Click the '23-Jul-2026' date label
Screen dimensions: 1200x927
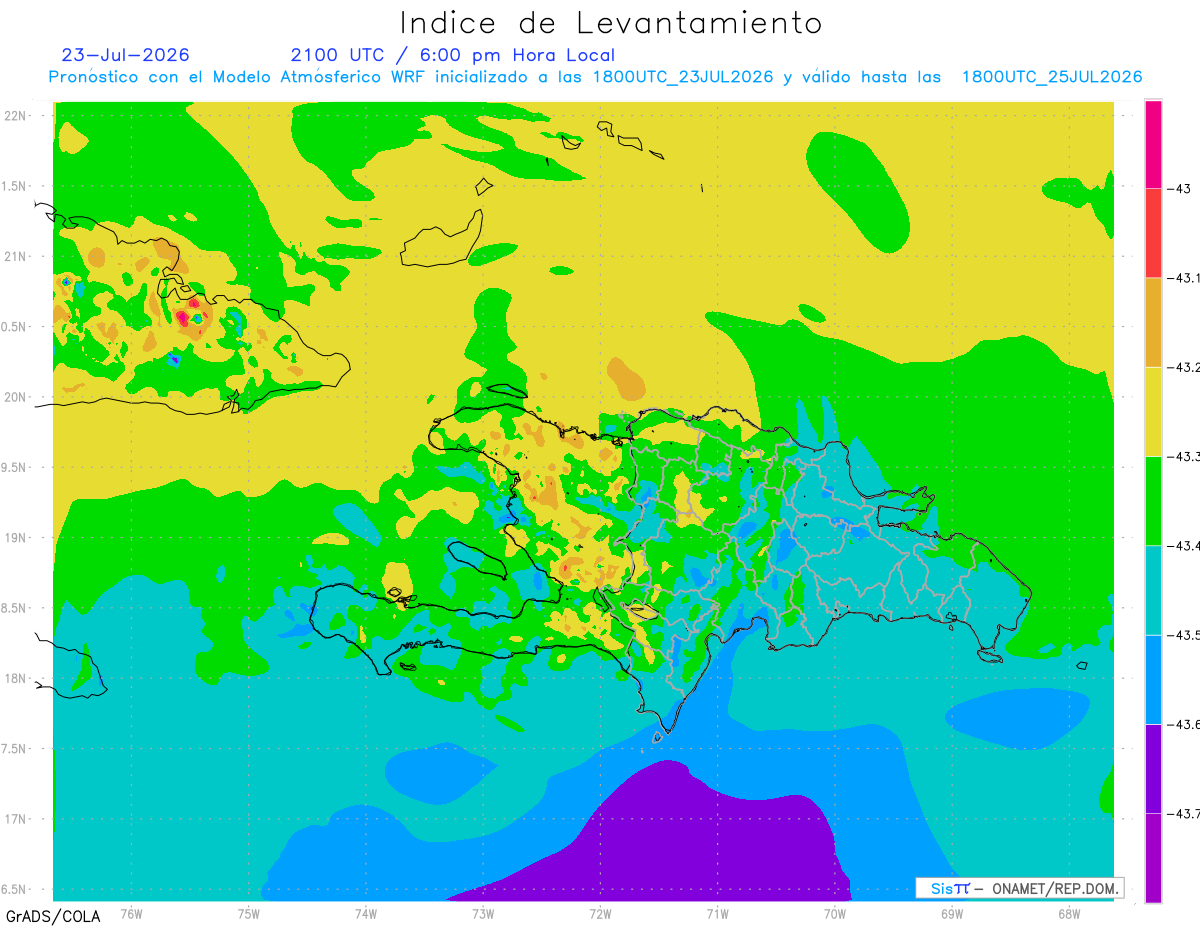pos(126,55)
